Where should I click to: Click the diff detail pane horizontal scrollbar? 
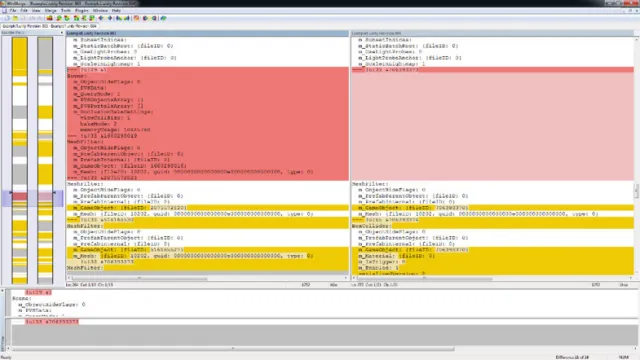[233, 349]
